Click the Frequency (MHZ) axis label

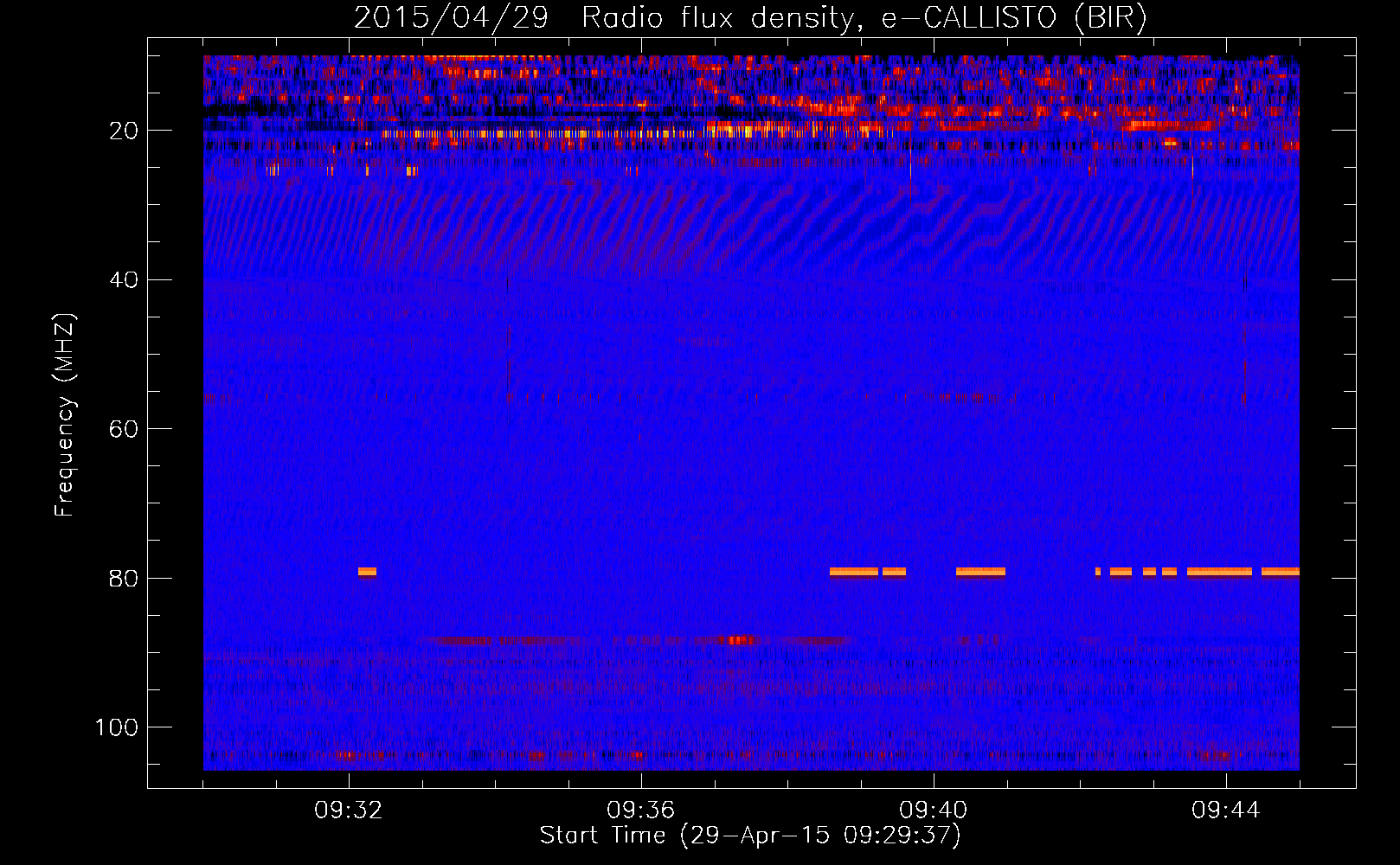(65, 414)
